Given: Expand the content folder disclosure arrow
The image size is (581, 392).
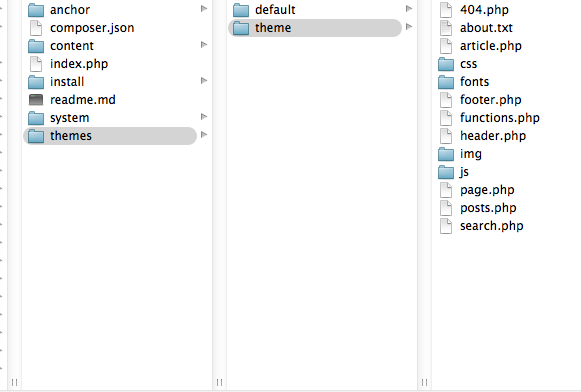Looking at the screenshot, I should [x=204, y=44].
